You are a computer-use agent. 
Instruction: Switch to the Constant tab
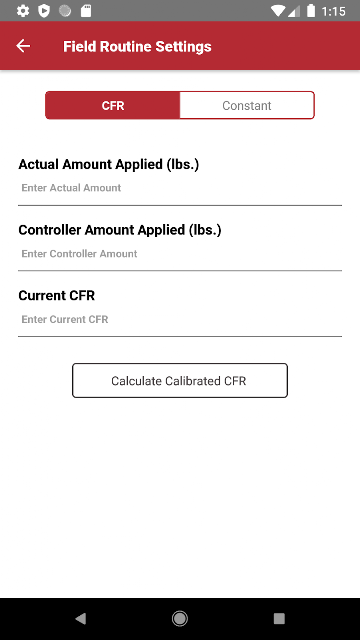pyautogui.click(x=247, y=105)
